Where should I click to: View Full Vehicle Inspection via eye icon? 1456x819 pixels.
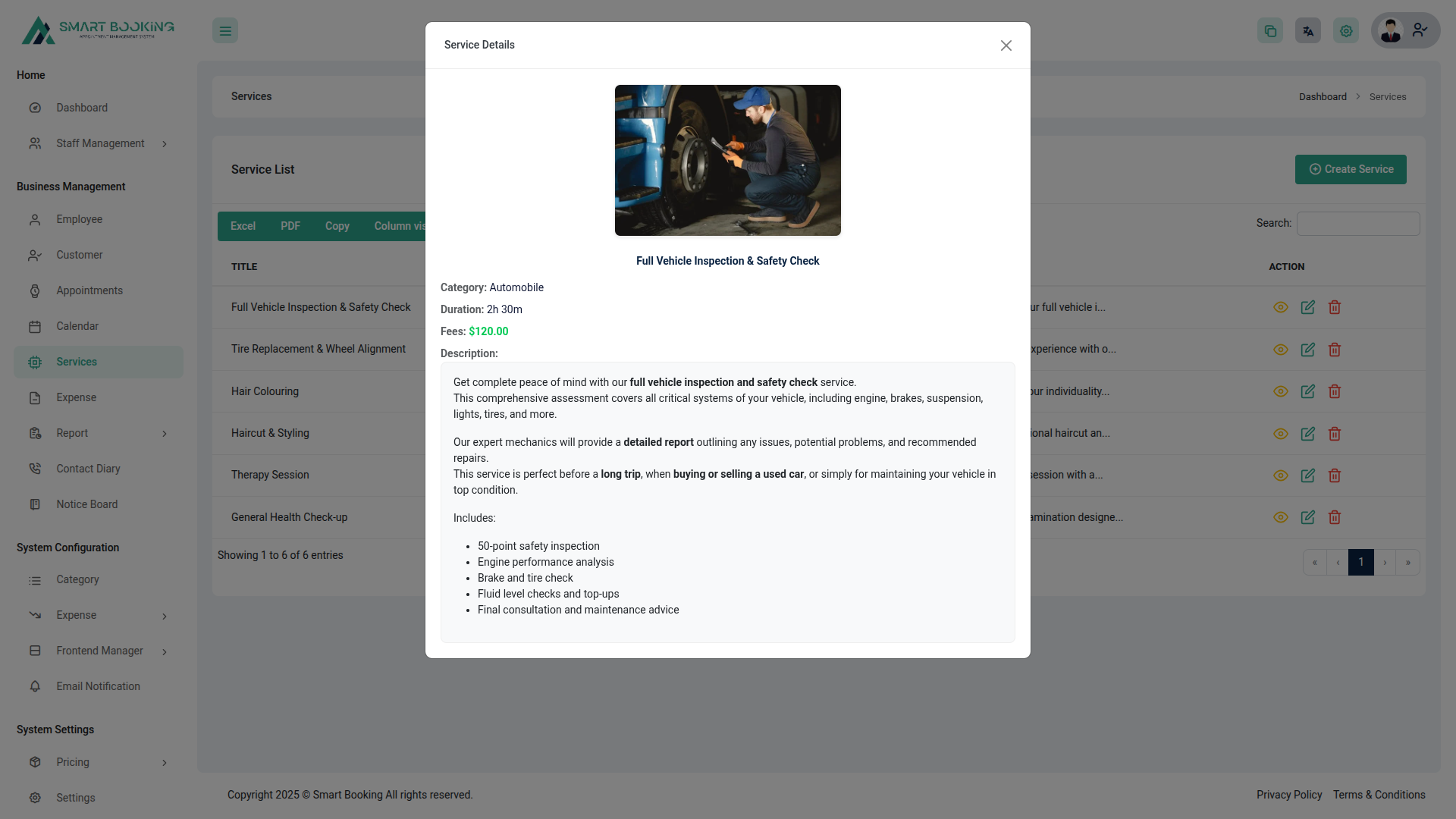[x=1281, y=307]
